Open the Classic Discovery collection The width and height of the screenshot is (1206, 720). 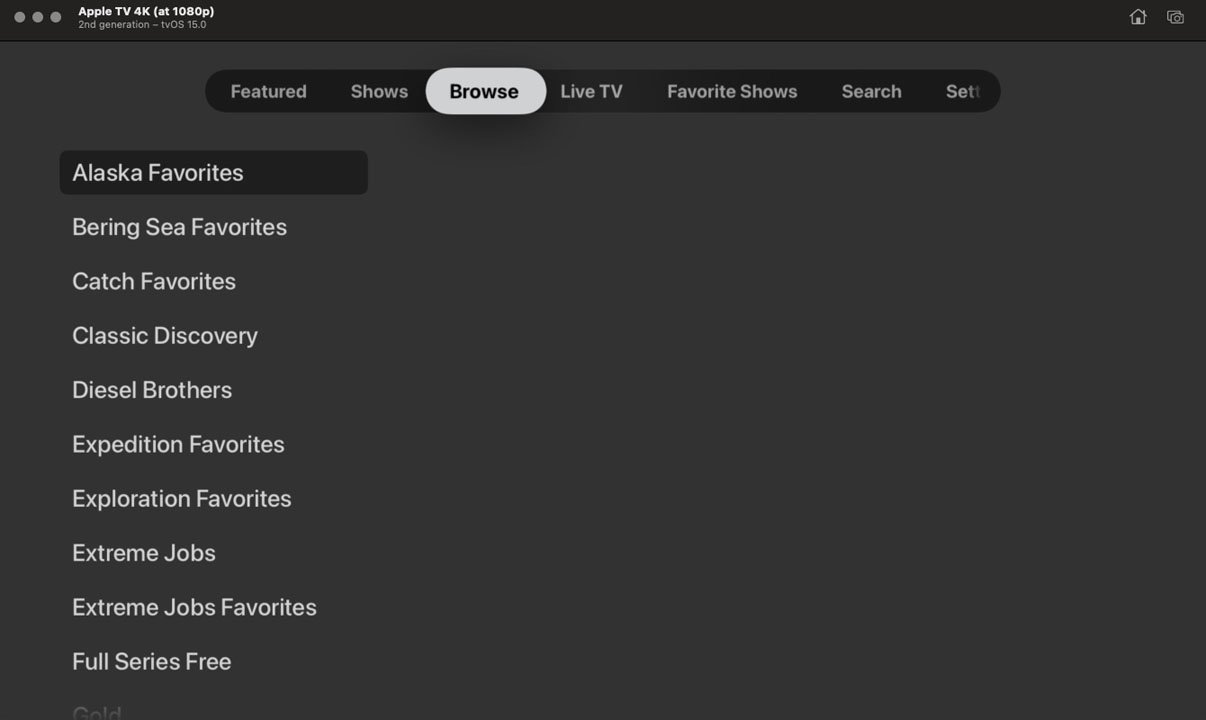click(x=165, y=335)
